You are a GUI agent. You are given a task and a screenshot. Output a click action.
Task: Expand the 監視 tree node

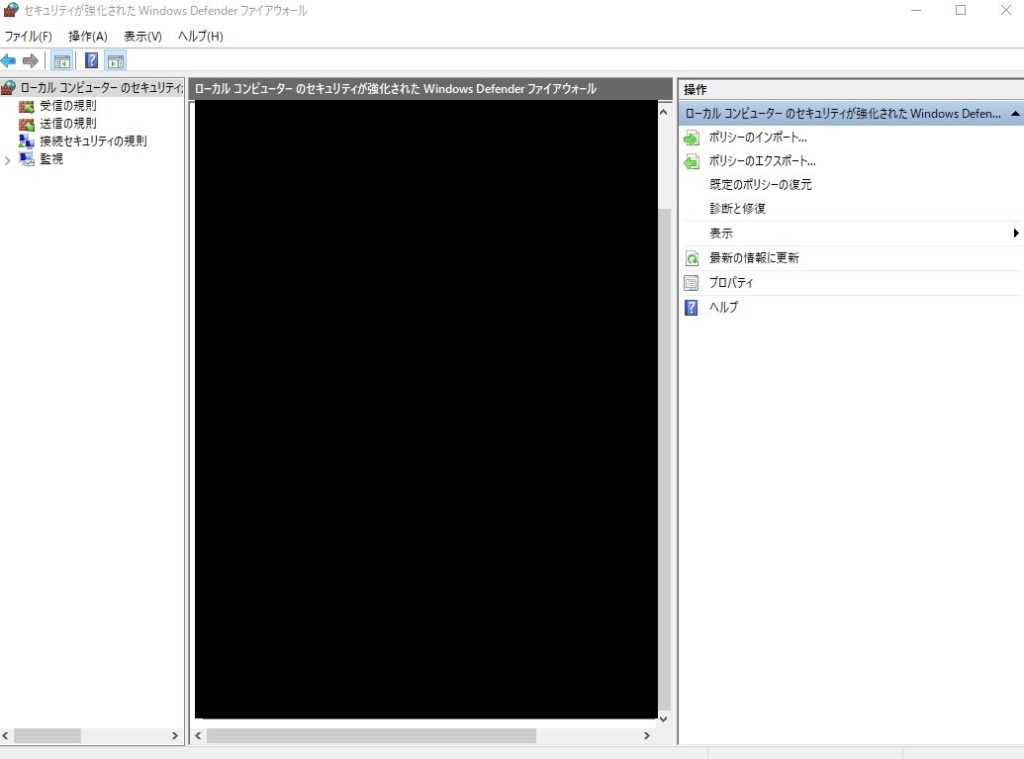coord(7,160)
